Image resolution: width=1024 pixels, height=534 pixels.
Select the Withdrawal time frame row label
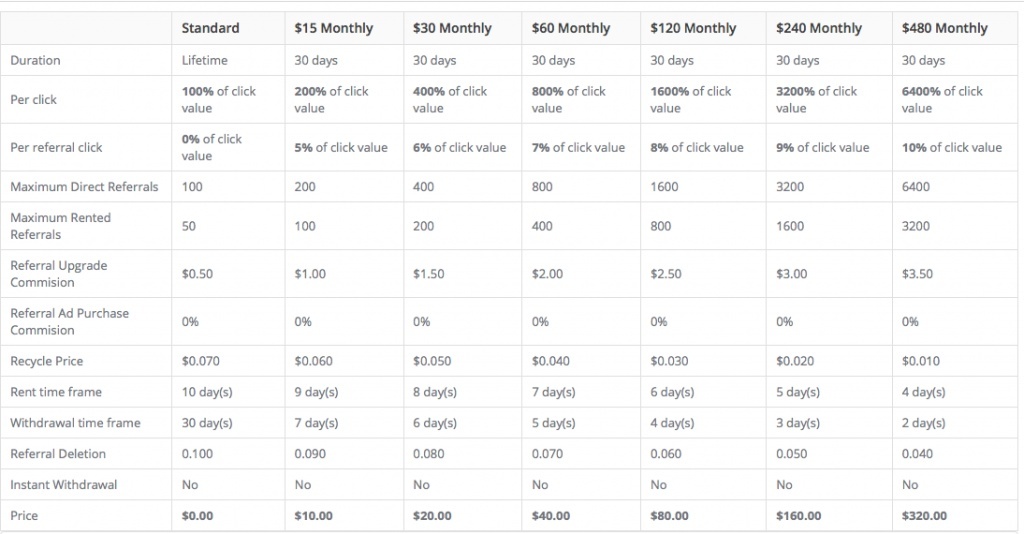tap(75, 423)
